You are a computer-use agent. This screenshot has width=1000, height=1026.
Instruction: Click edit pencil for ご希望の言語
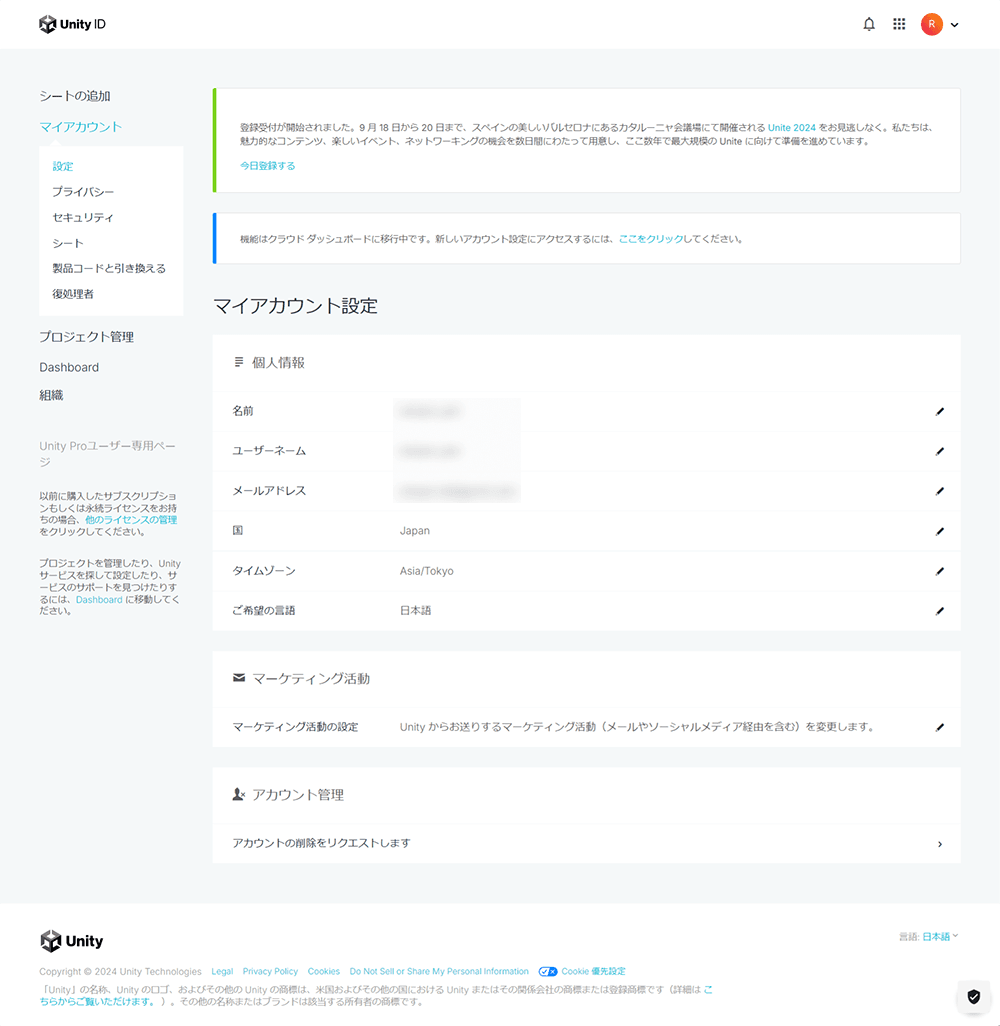point(939,610)
